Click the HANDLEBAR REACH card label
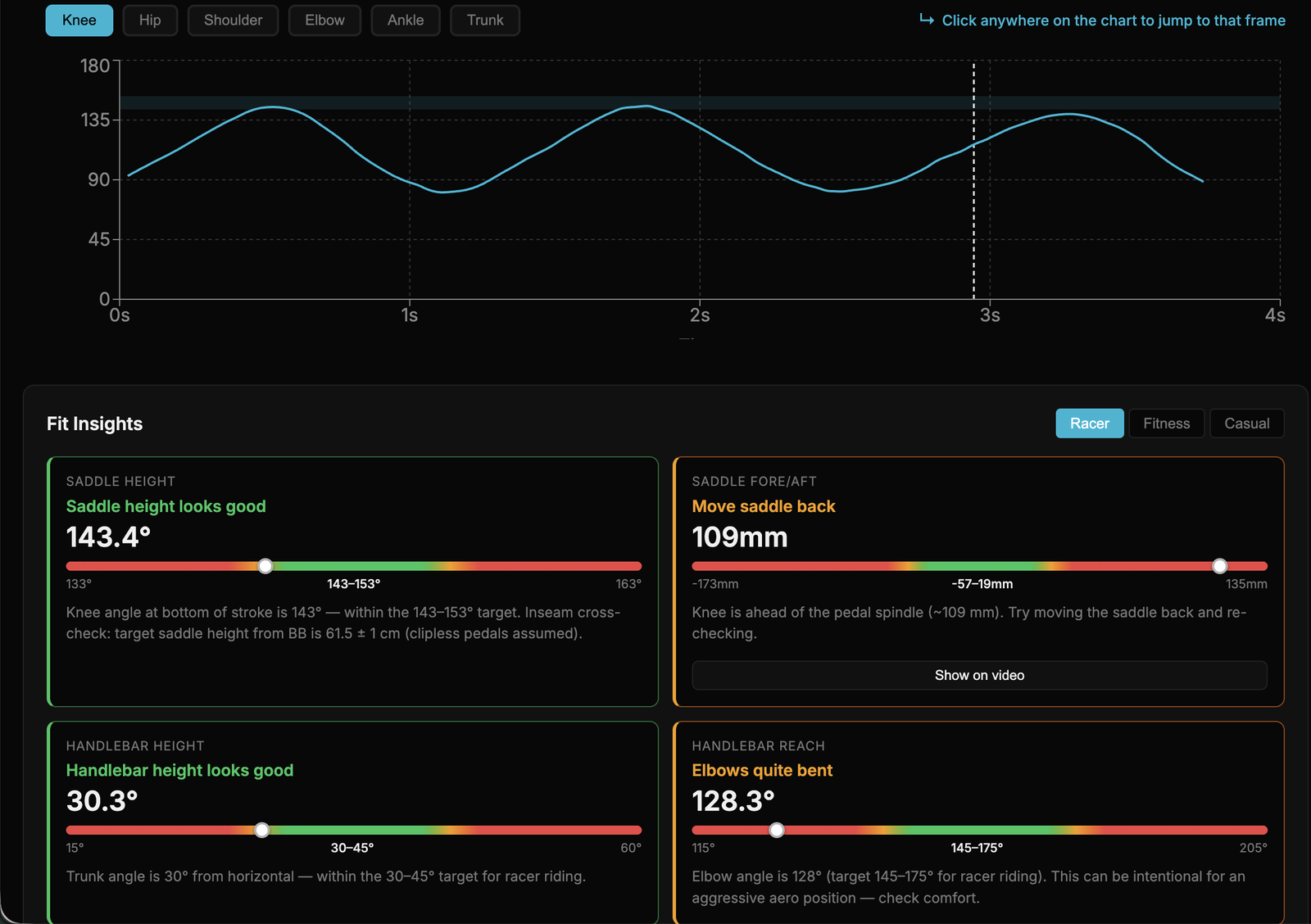 coord(758,745)
